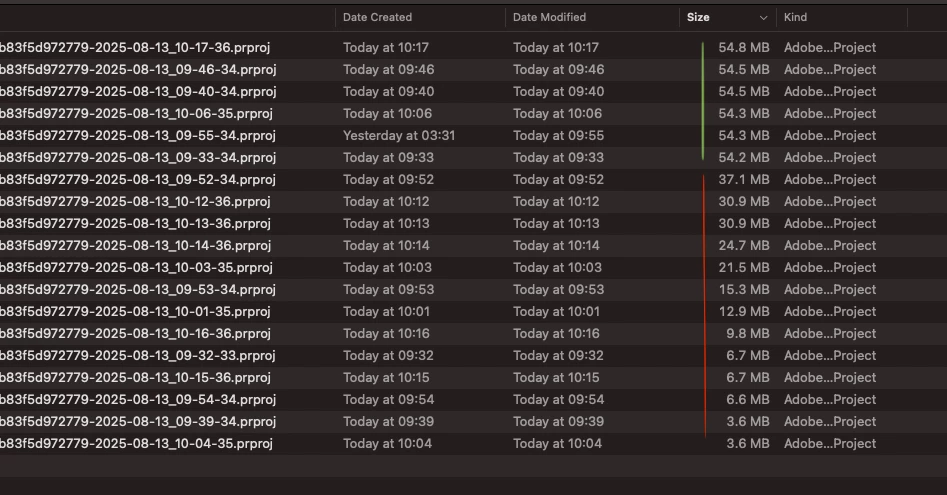947x495 pixels.
Task: Click Date Modified cell 'Today at 09:55'
Action: pyautogui.click(x=559, y=136)
